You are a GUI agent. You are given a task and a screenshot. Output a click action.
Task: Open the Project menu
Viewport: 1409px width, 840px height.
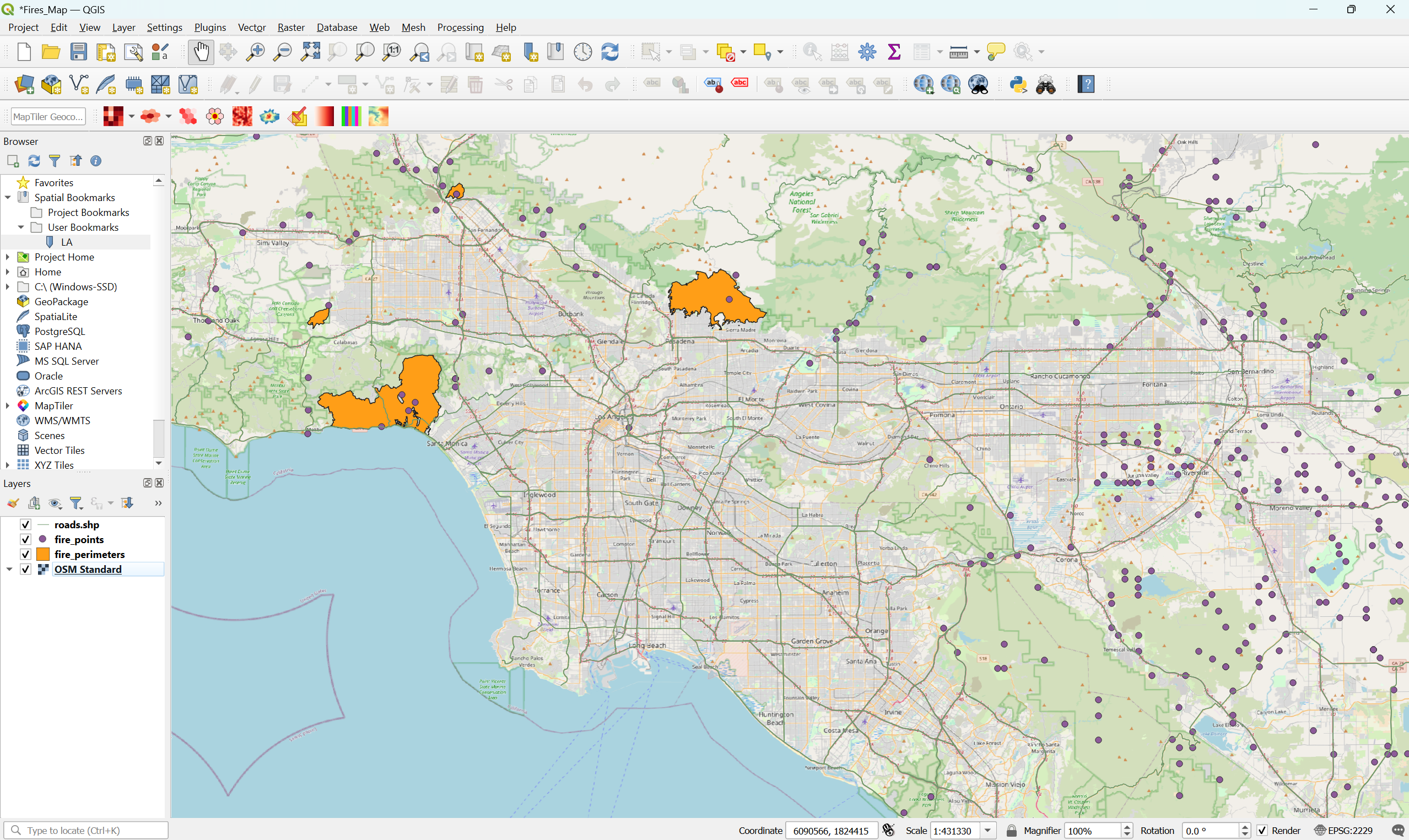(23, 27)
